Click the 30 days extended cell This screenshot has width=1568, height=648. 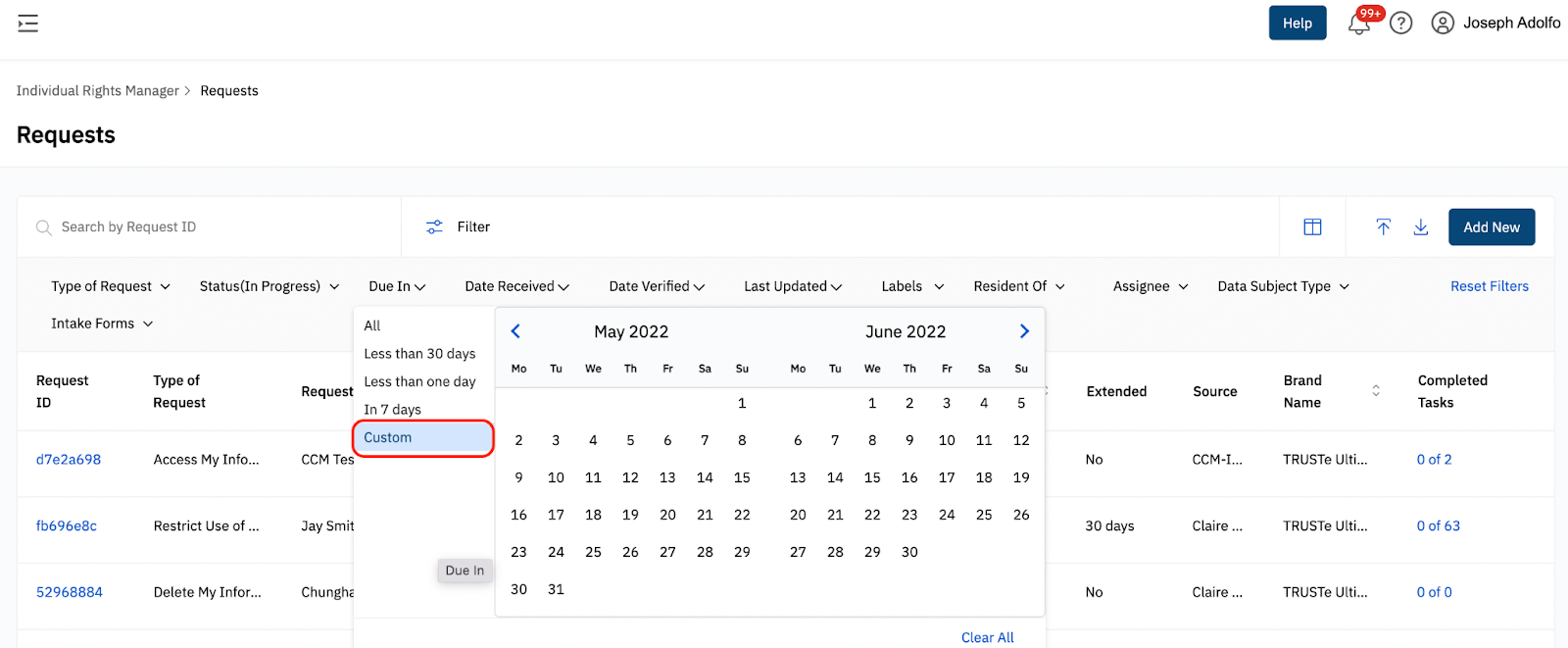click(1109, 526)
